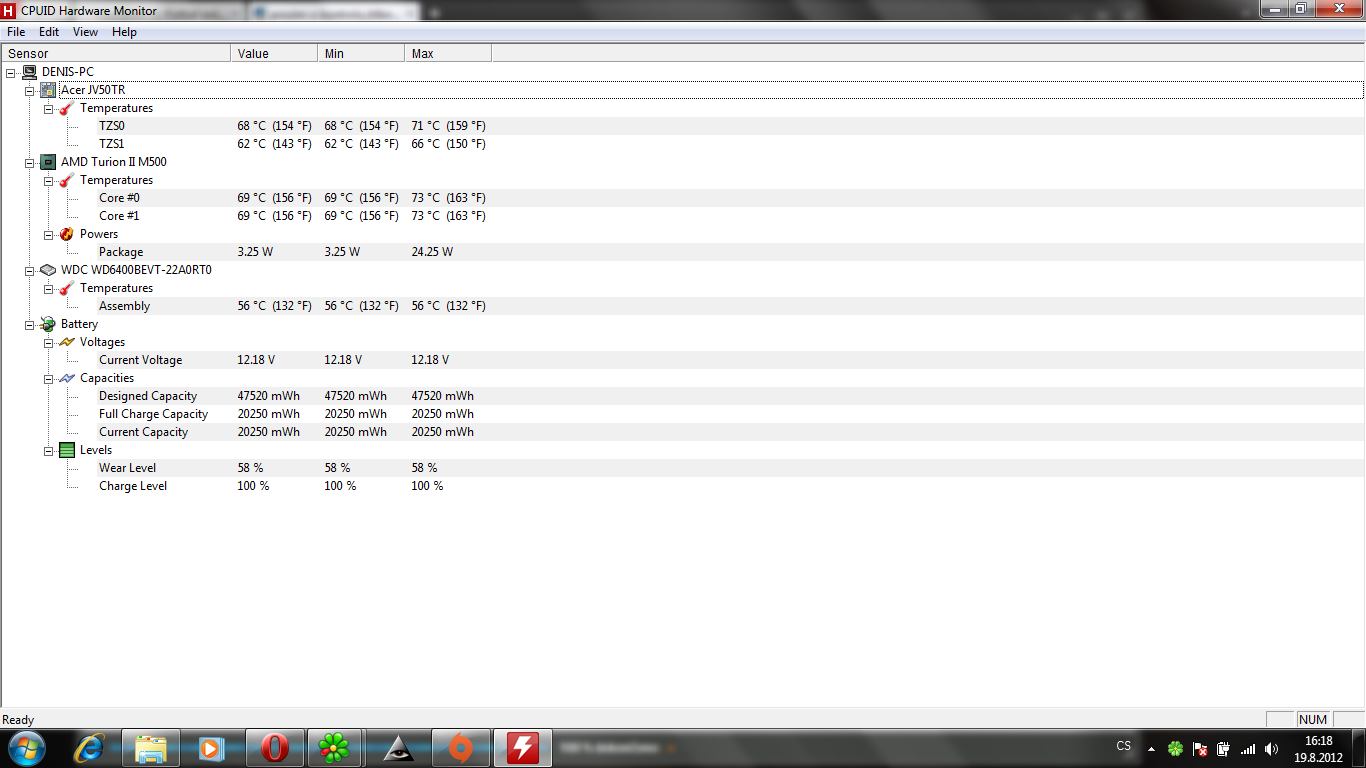Viewport: 1366px width, 768px height.
Task: Open the Edit menu
Action: coord(49,32)
